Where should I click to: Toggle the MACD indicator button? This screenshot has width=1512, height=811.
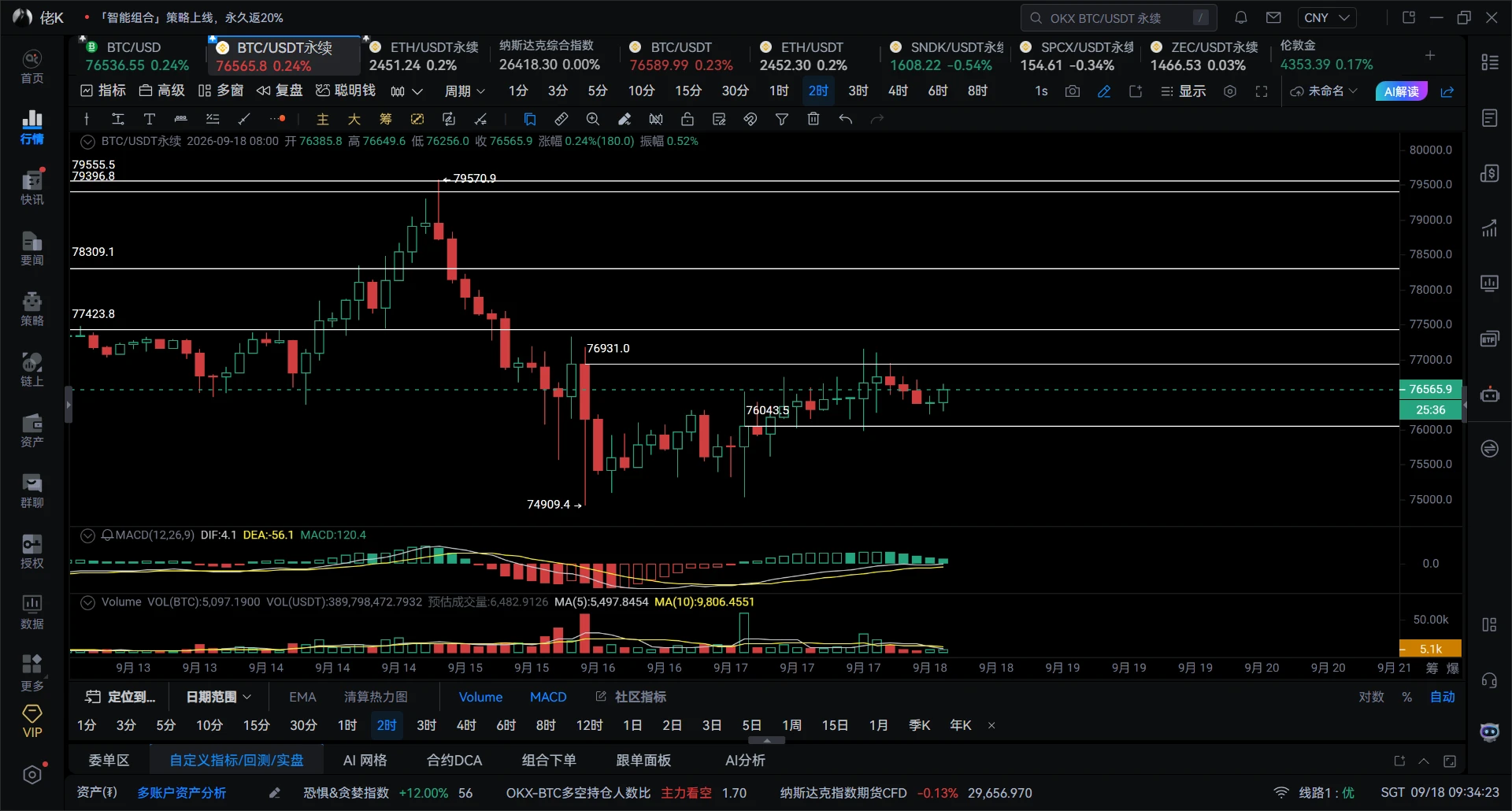pos(548,697)
